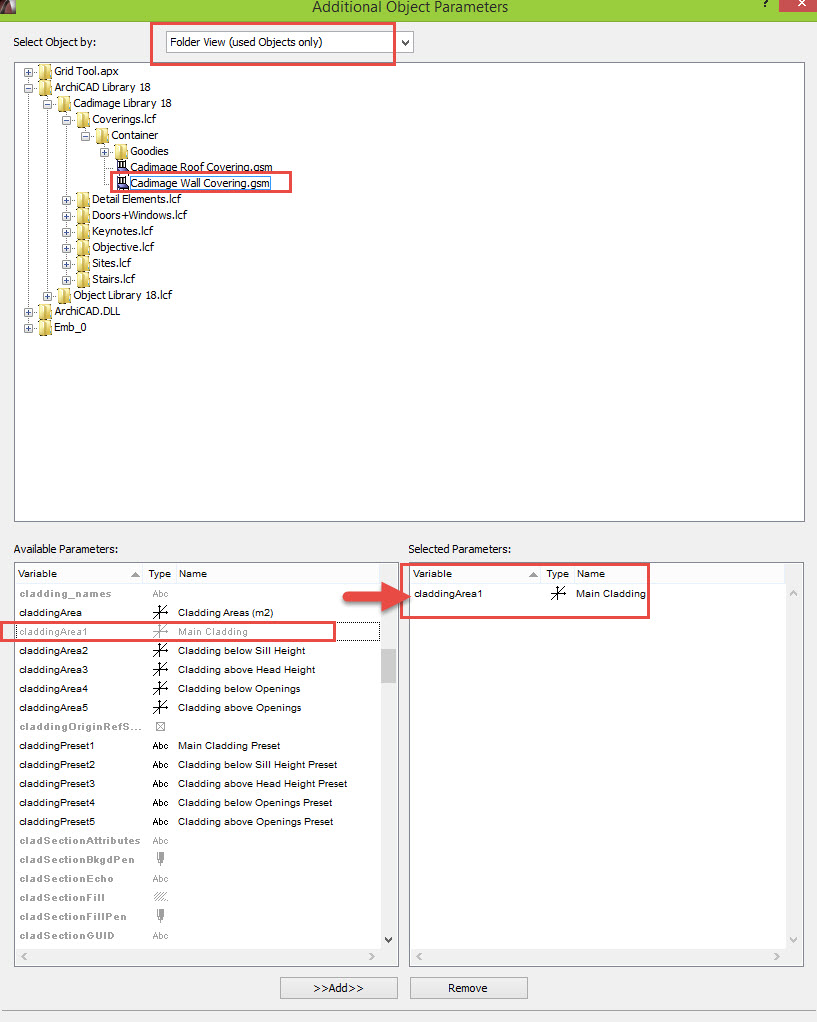
Task: Select the Objective.lcf folder icon
Action: [x=83, y=247]
